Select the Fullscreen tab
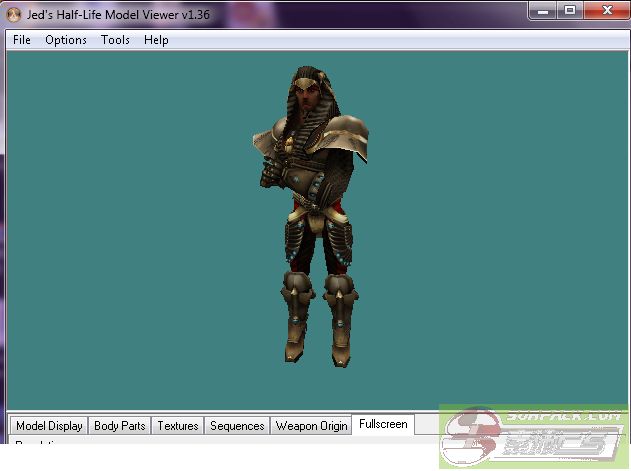Screen dimensions: 631x471 click(383, 424)
